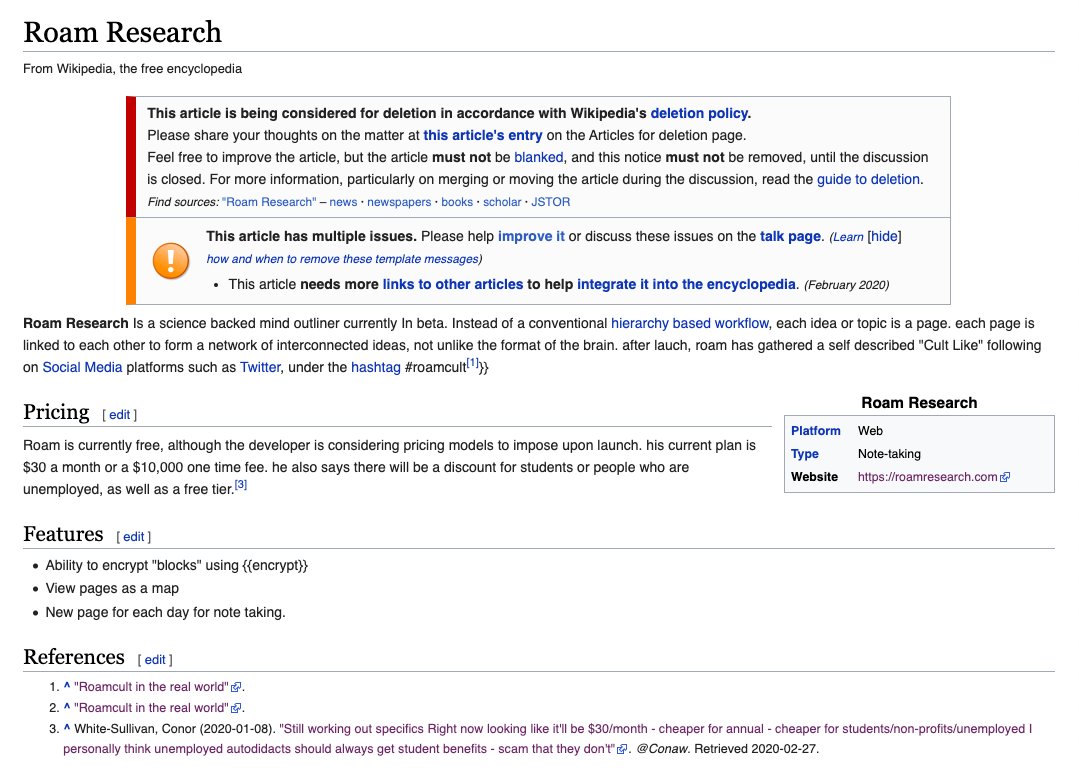Image resolution: width=1079 pixels, height=773 pixels.
Task: Open the Type infobox label link
Action: [x=804, y=454]
